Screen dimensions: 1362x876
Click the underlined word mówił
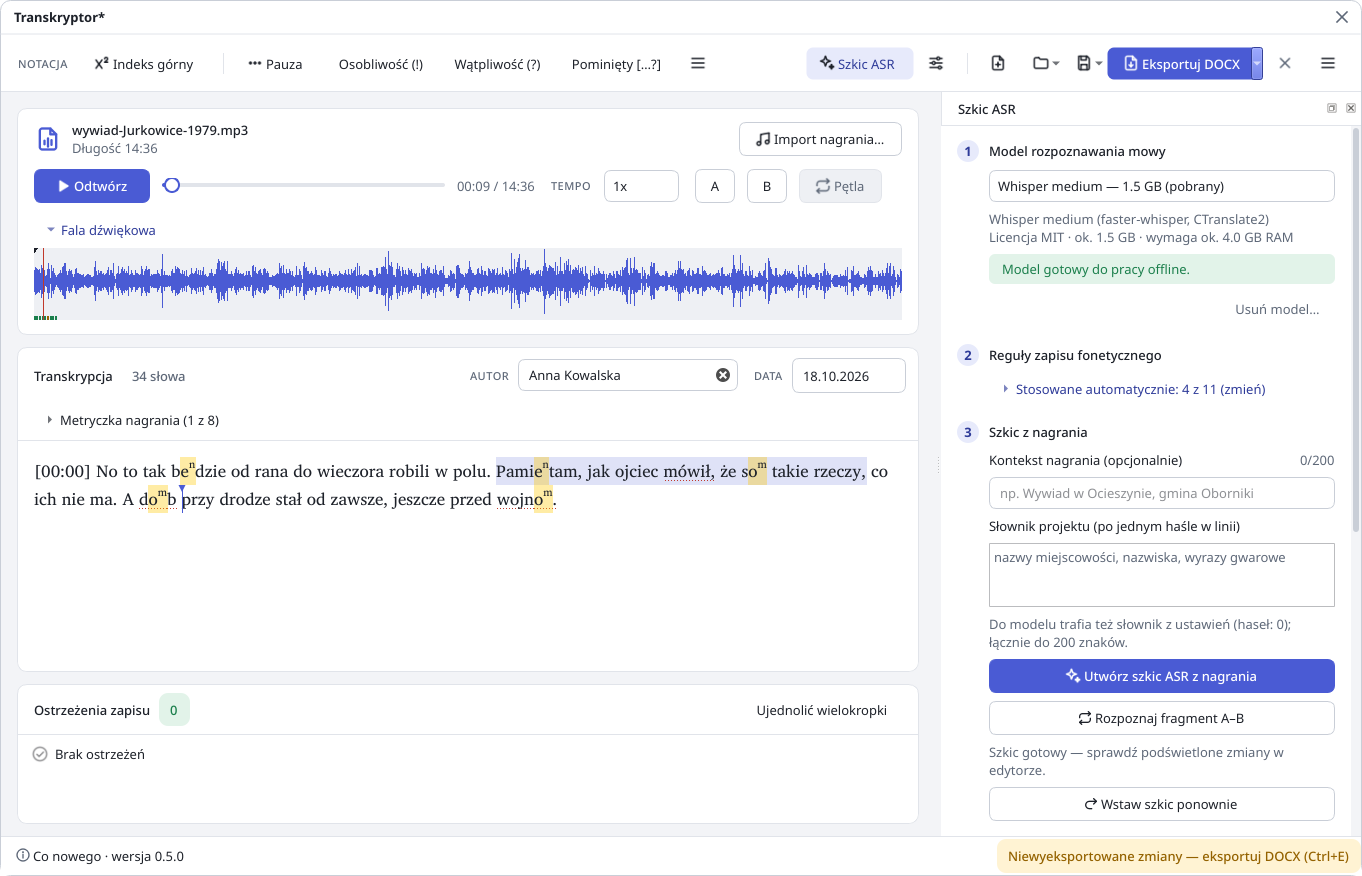point(687,472)
